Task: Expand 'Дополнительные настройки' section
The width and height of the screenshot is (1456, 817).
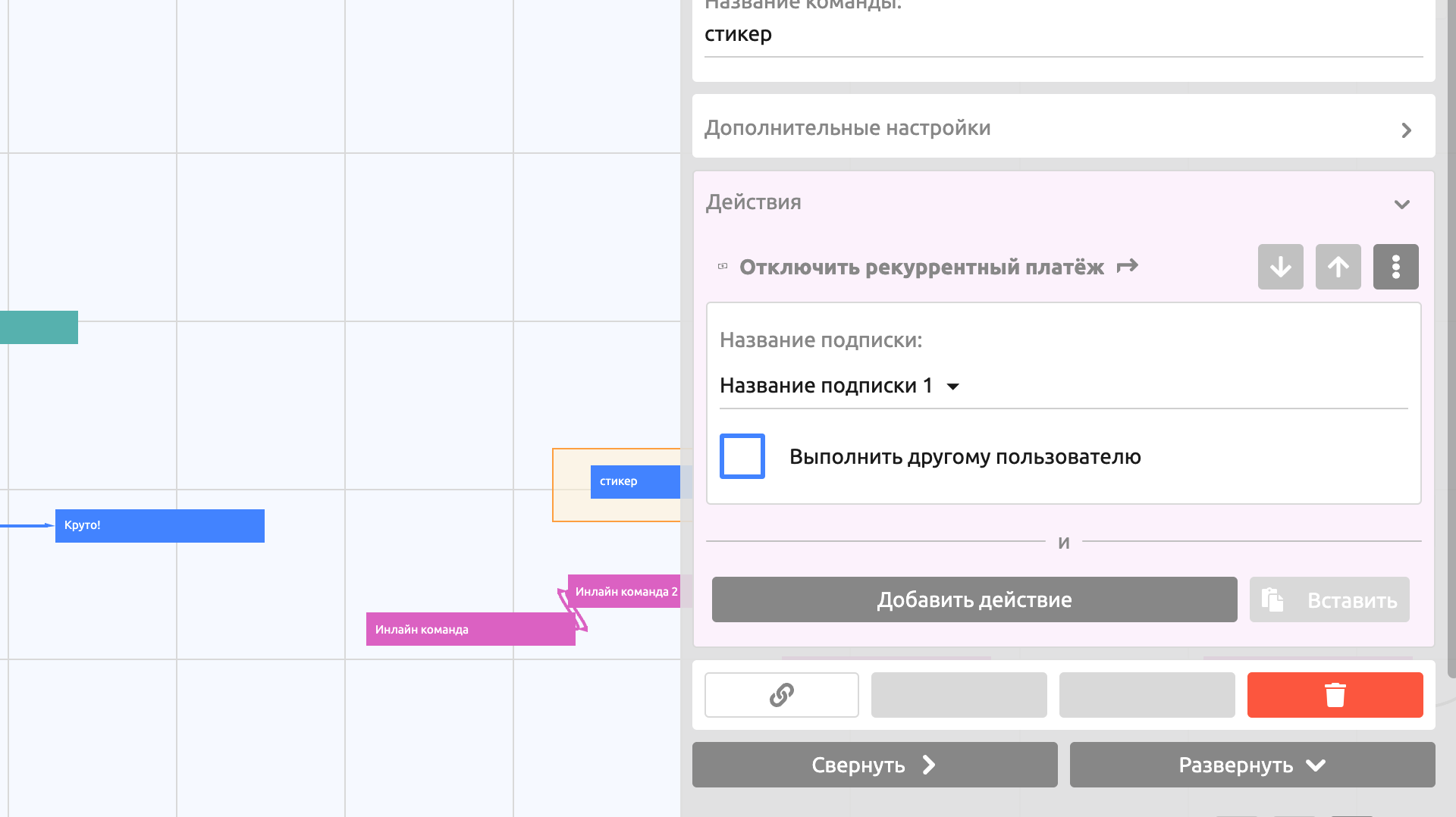Action: click(x=1063, y=127)
